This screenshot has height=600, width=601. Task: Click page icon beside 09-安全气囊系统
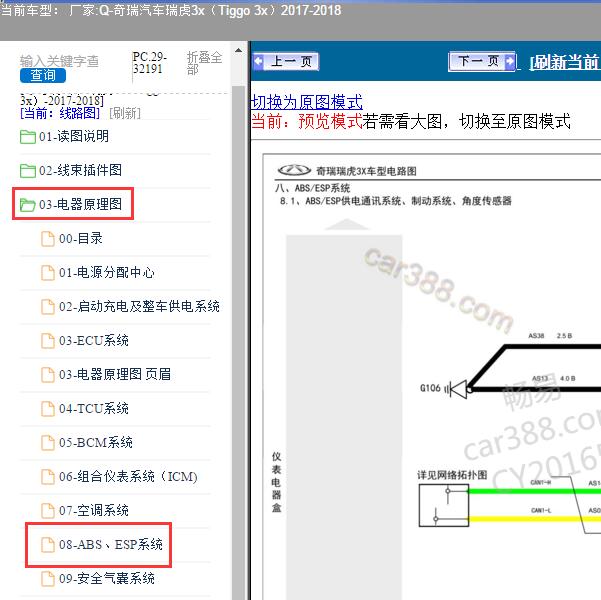[x=48, y=579]
